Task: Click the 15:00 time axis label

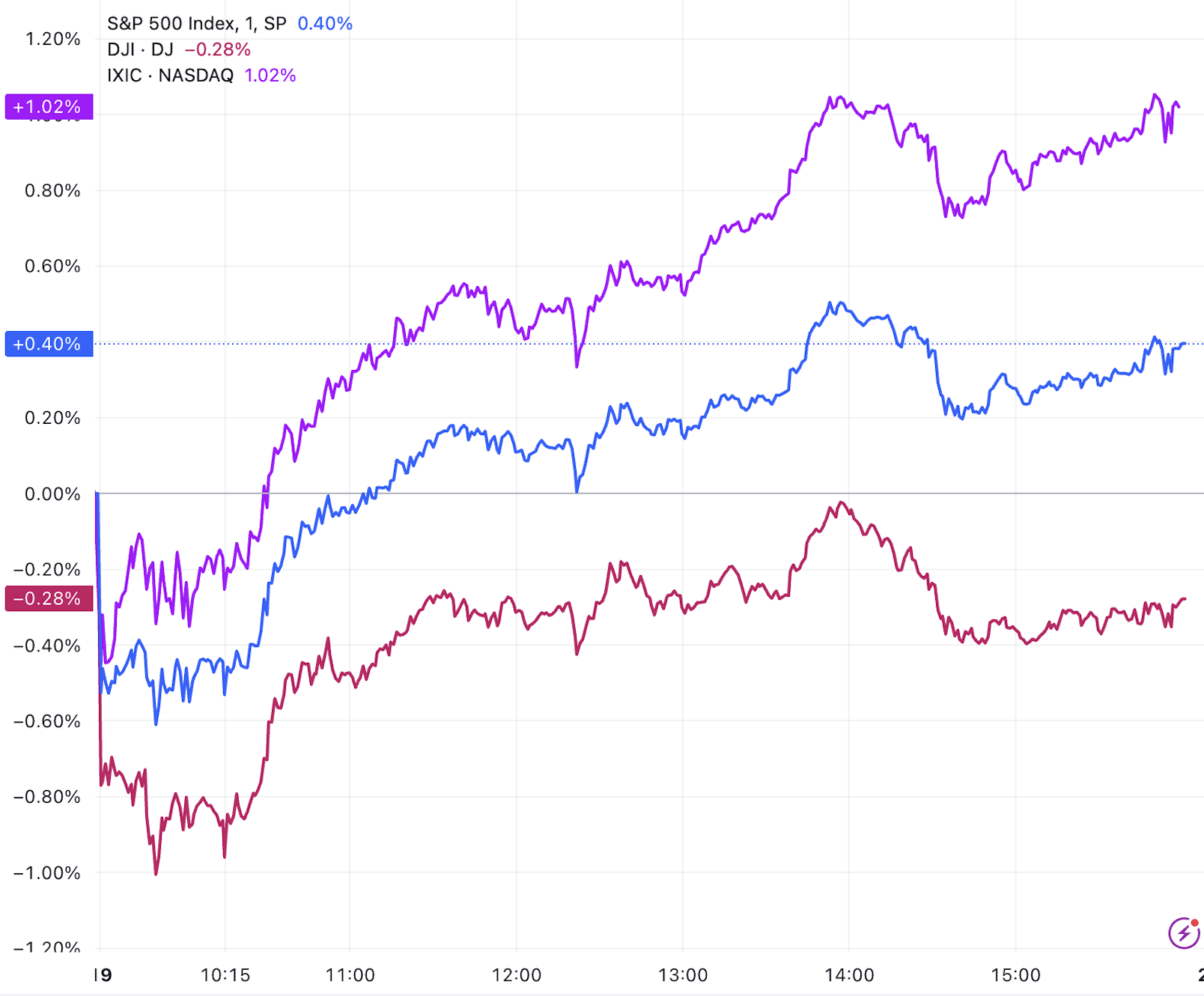Action: pyautogui.click(x=1015, y=975)
